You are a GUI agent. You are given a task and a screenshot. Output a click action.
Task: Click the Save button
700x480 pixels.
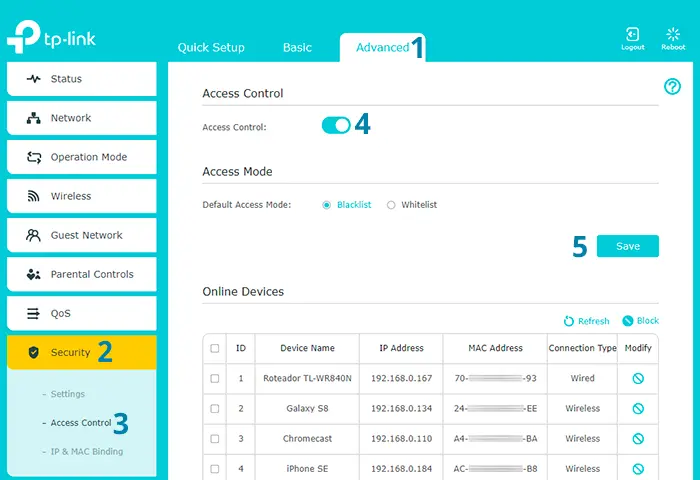(x=628, y=246)
